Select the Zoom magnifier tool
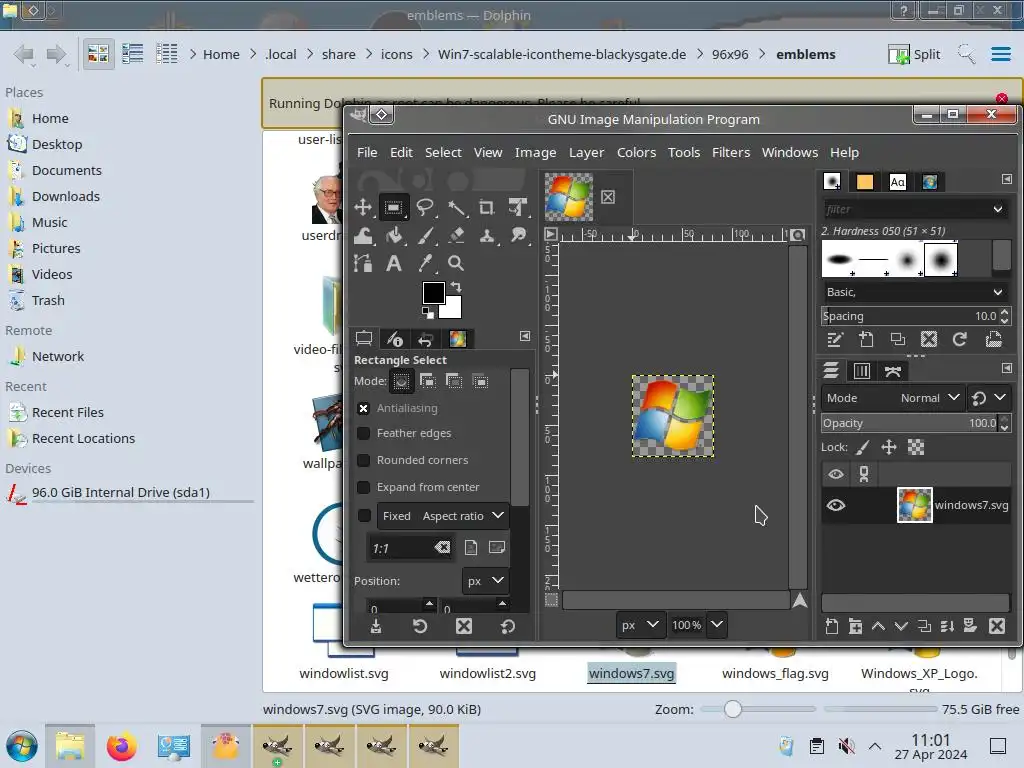 coord(456,263)
